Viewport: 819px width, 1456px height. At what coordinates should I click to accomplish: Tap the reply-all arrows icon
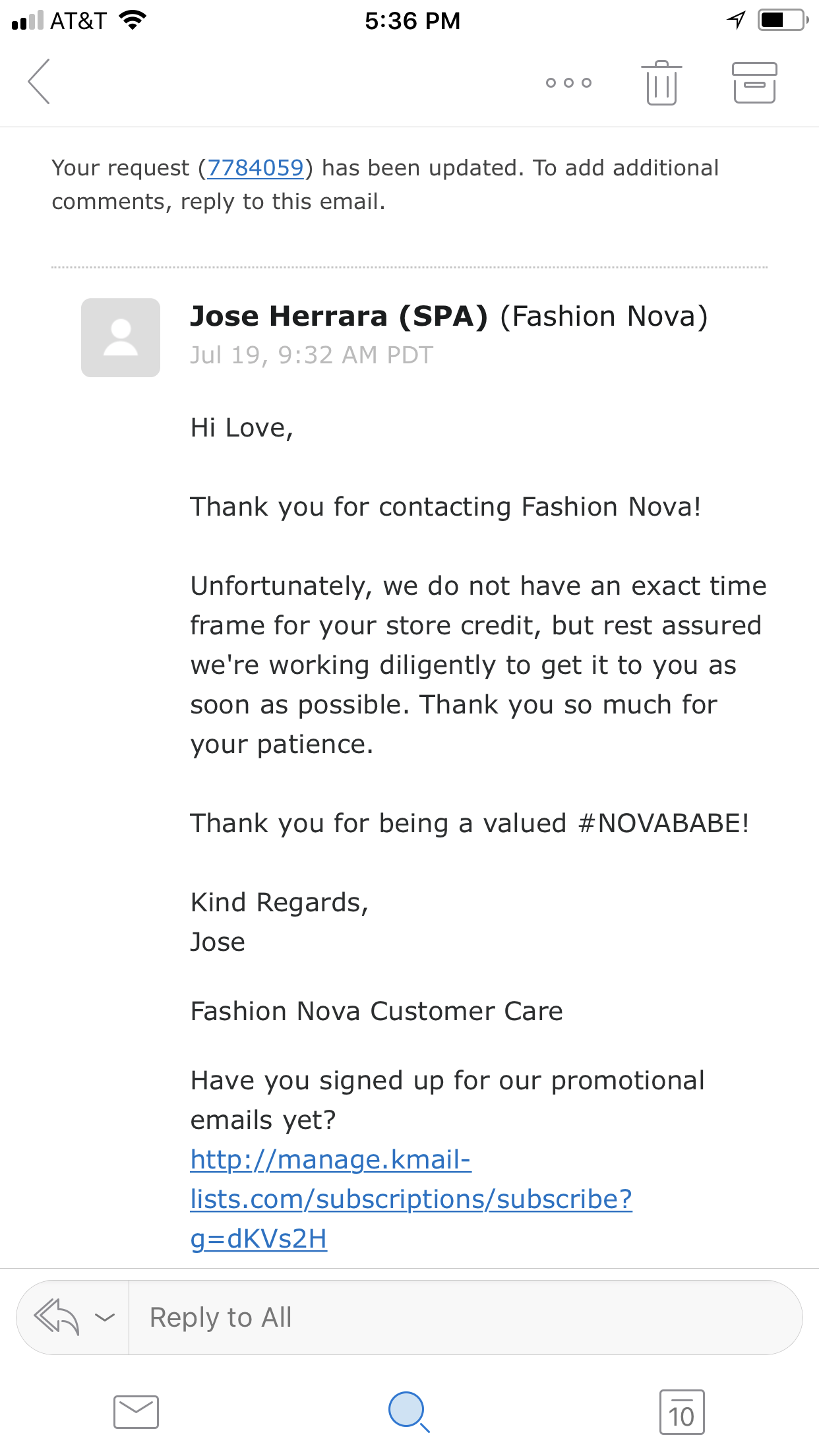point(57,1317)
